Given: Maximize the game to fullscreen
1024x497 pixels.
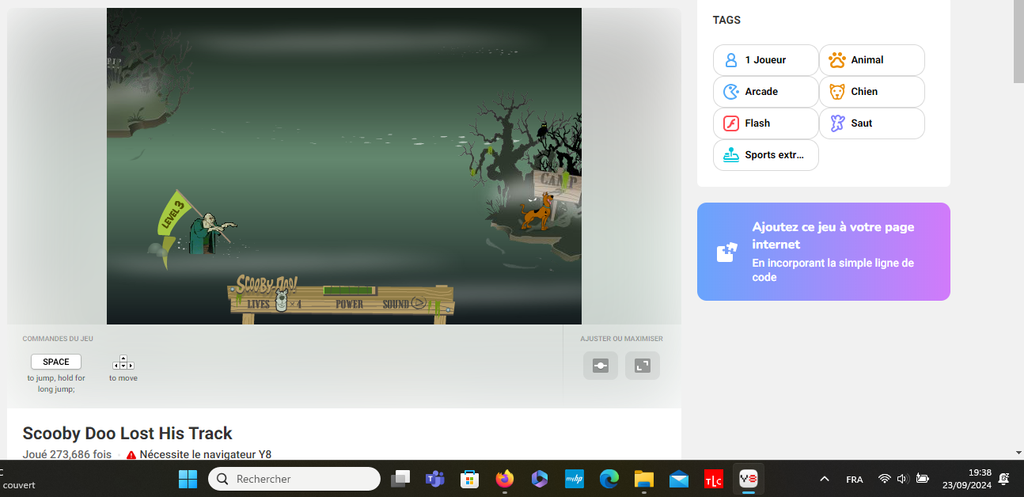Looking at the screenshot, I should point(642,366).
